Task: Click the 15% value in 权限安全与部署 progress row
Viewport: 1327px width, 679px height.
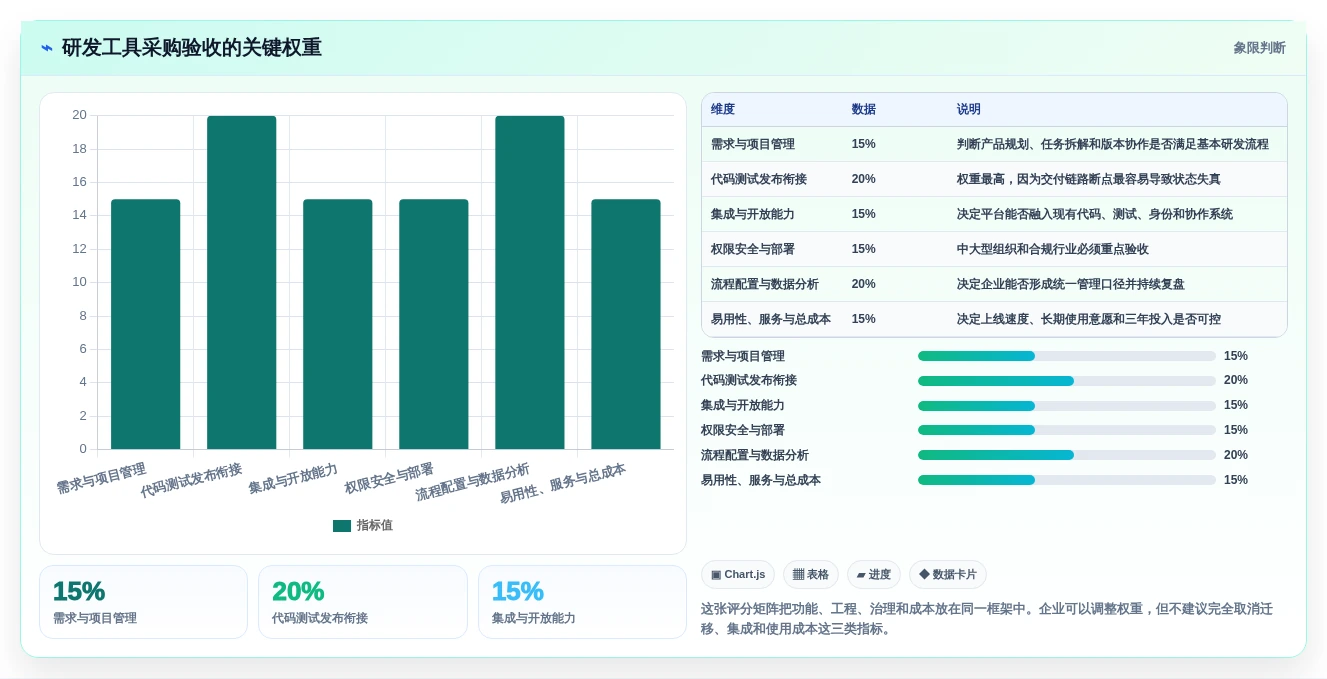Action: tap(1236, 430)
